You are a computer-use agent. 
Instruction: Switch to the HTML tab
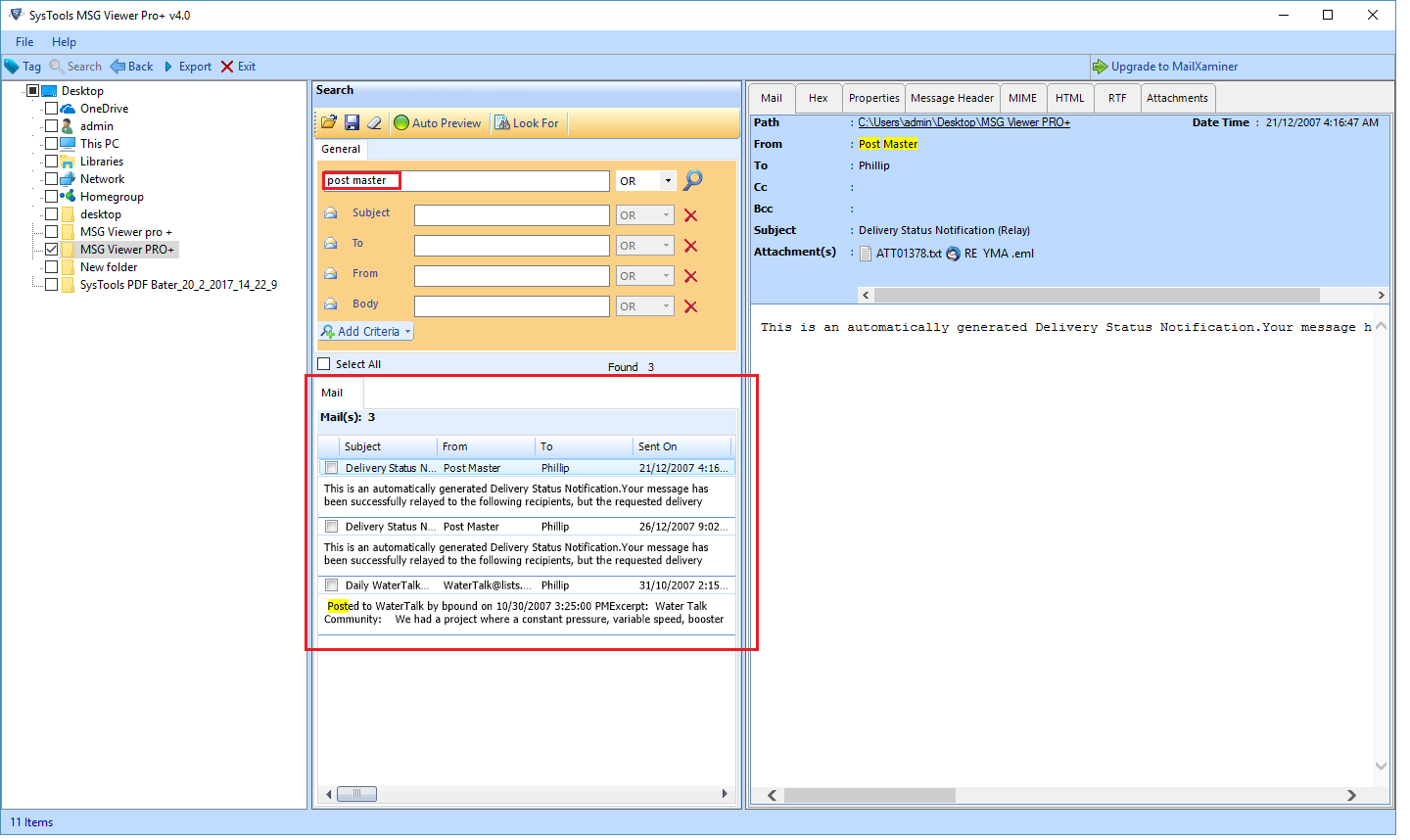pyautogui.click(x=1069, y=98)
